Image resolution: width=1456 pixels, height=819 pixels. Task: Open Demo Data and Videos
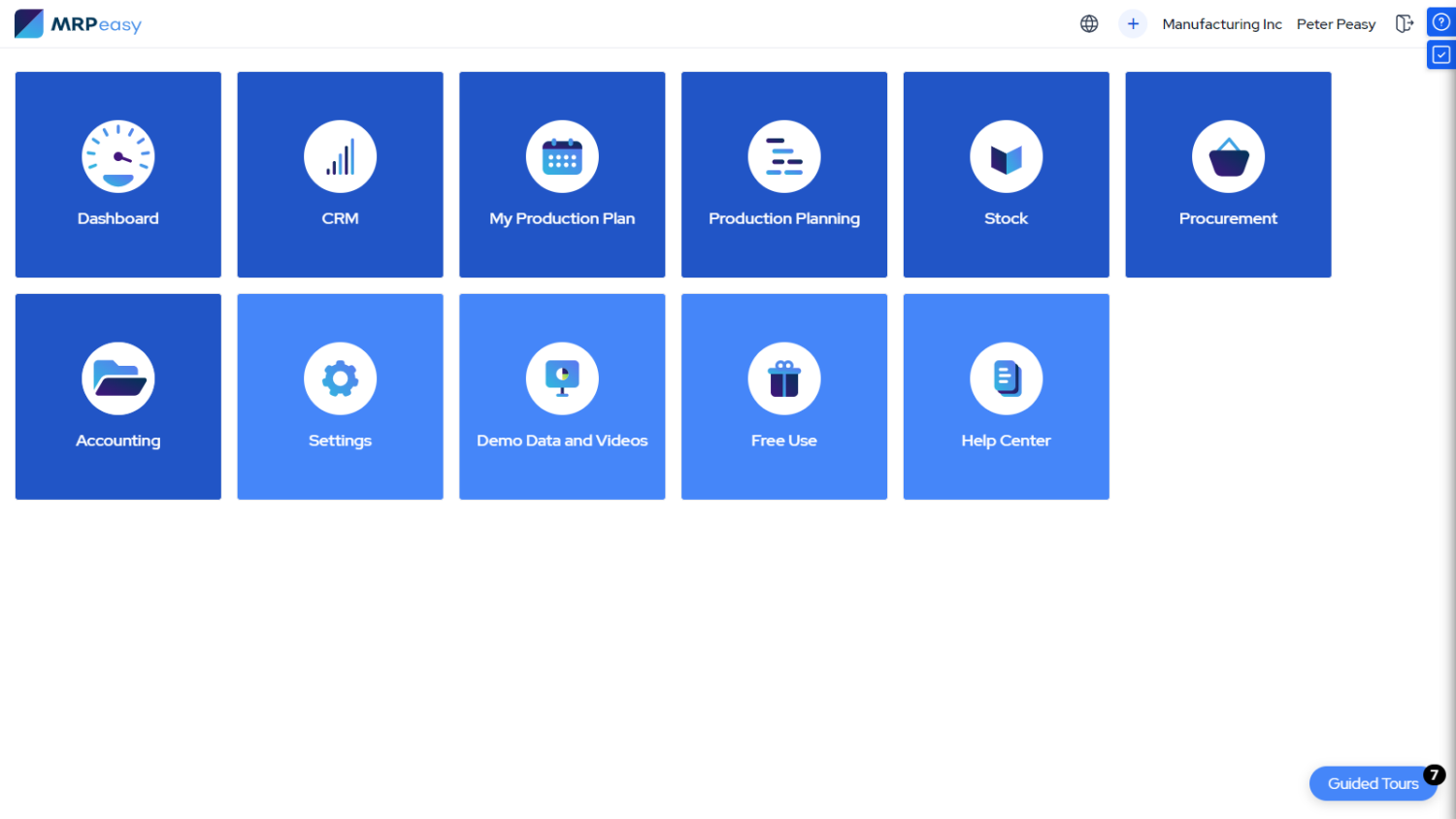(561, 396)
